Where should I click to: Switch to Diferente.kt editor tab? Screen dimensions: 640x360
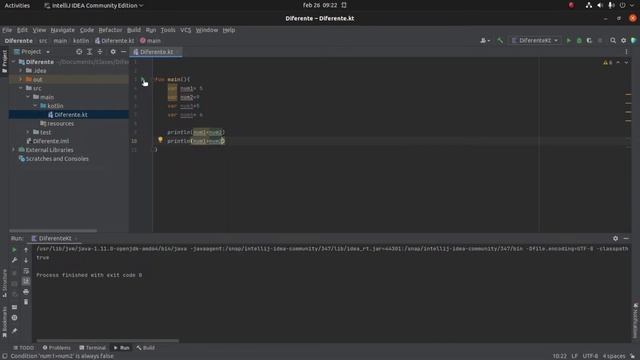click(x=156, y=52)
